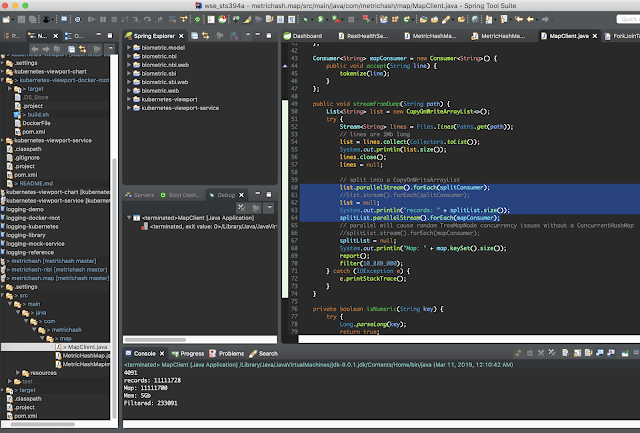Open the Problems tab

tap(231, 353)
